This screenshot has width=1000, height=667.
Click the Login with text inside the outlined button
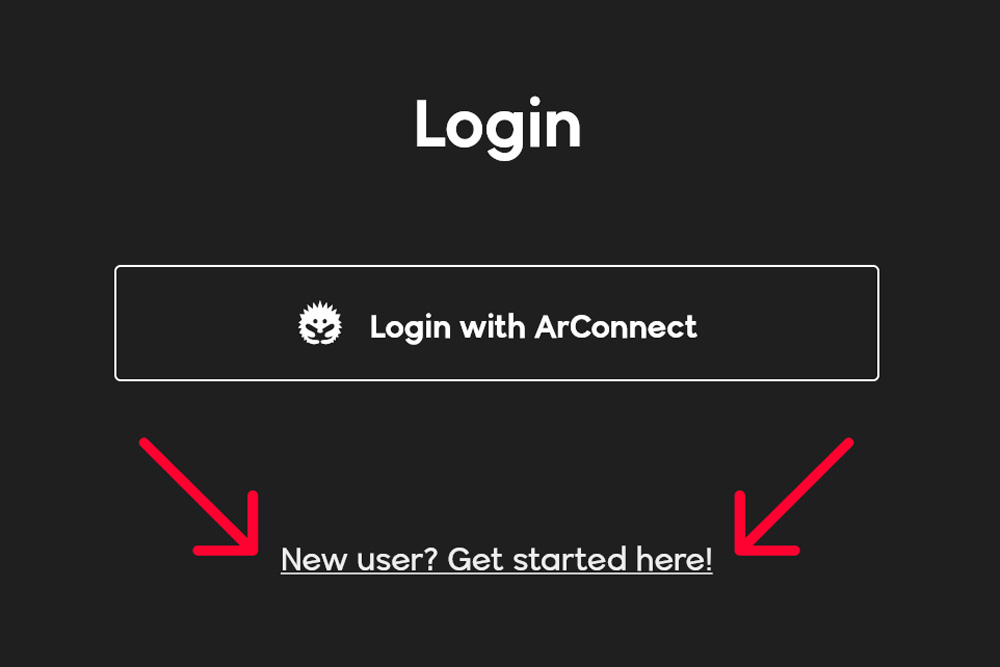coord(448,326)
